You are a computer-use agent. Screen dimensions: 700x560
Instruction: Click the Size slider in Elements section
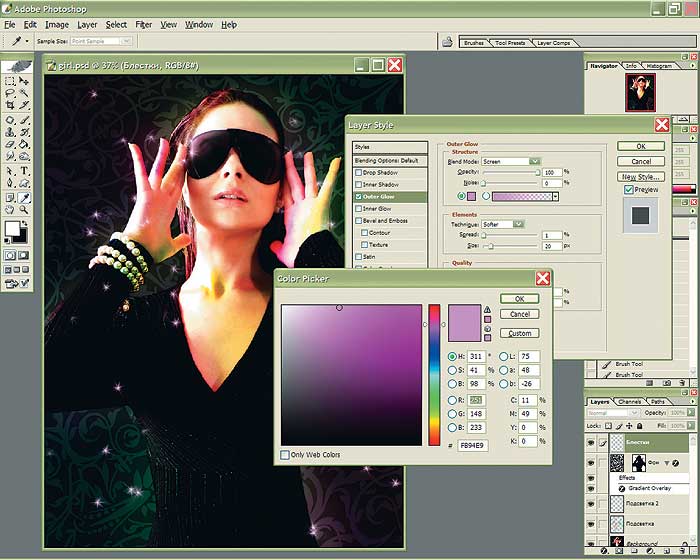pyautogui.click(x=510, y=246)
